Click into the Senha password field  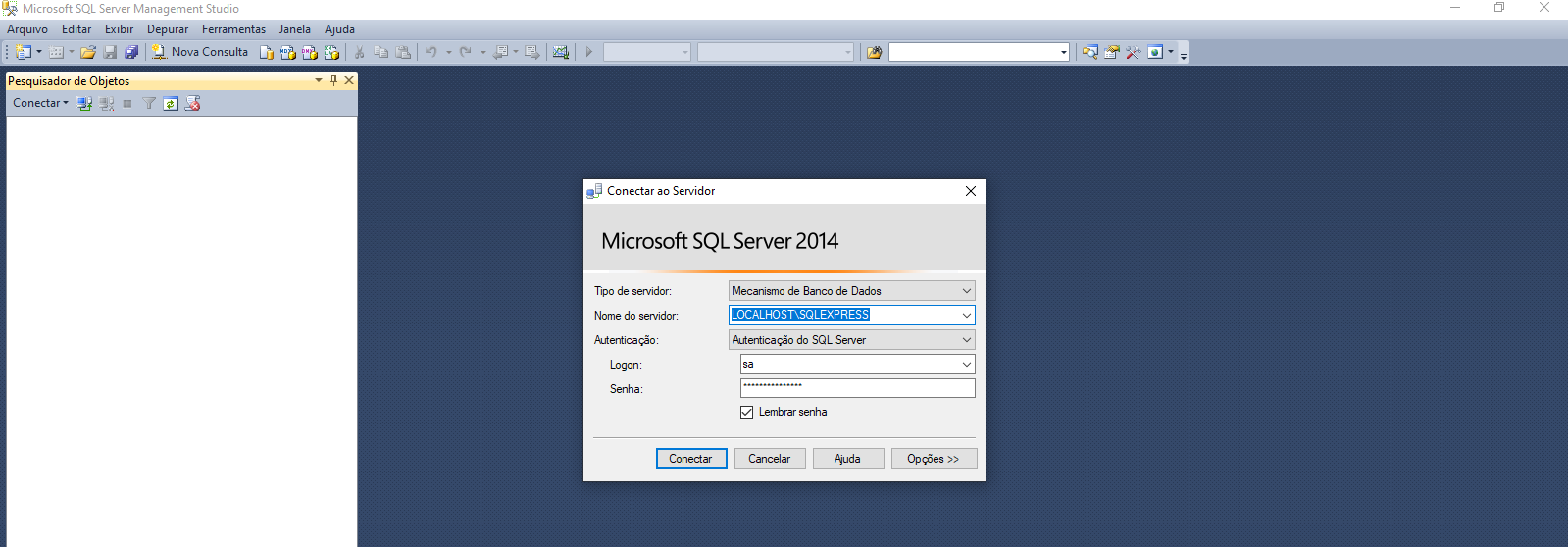click(x=857, y=388)
